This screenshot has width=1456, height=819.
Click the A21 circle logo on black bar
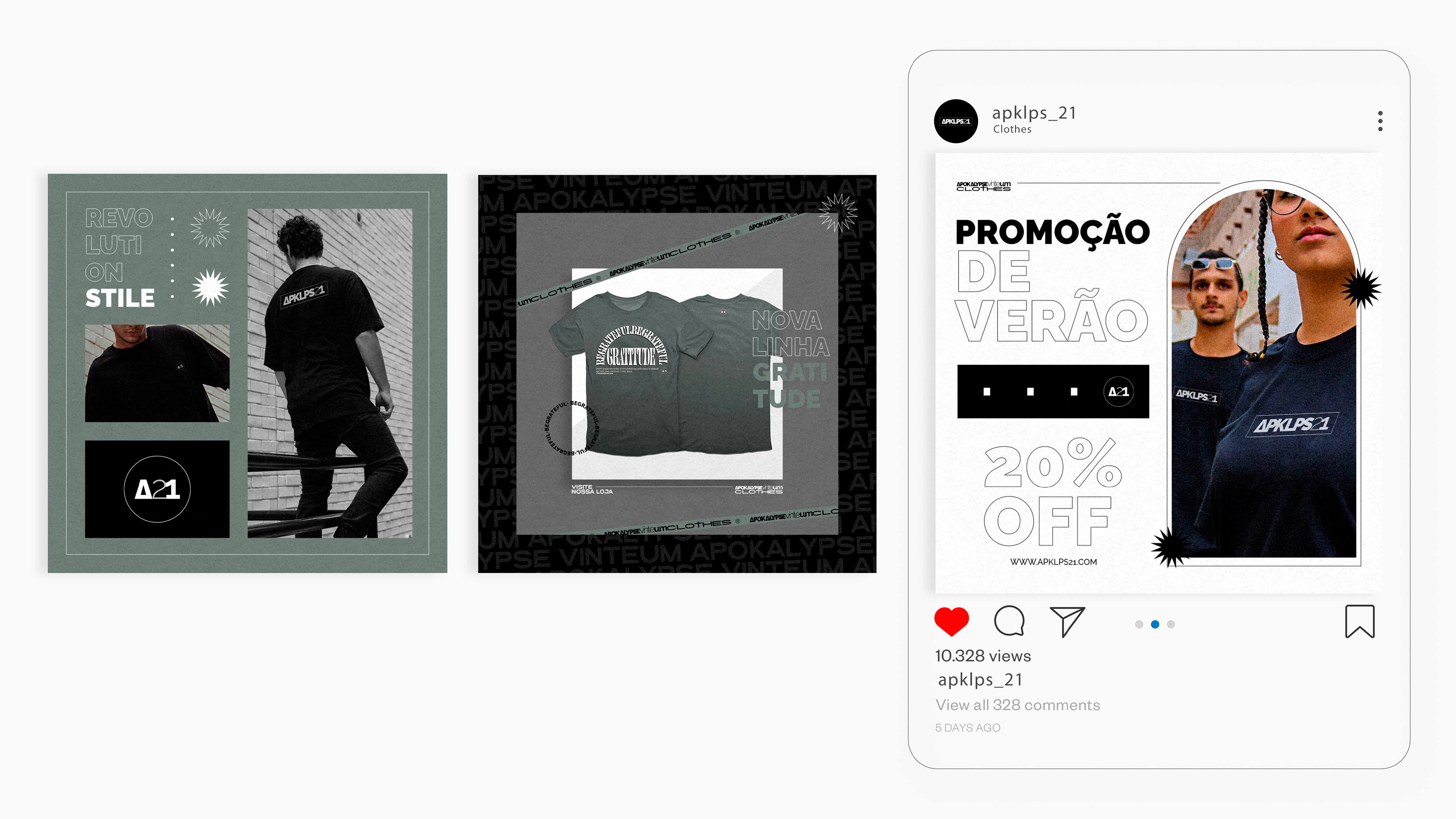coord(1118,391)
